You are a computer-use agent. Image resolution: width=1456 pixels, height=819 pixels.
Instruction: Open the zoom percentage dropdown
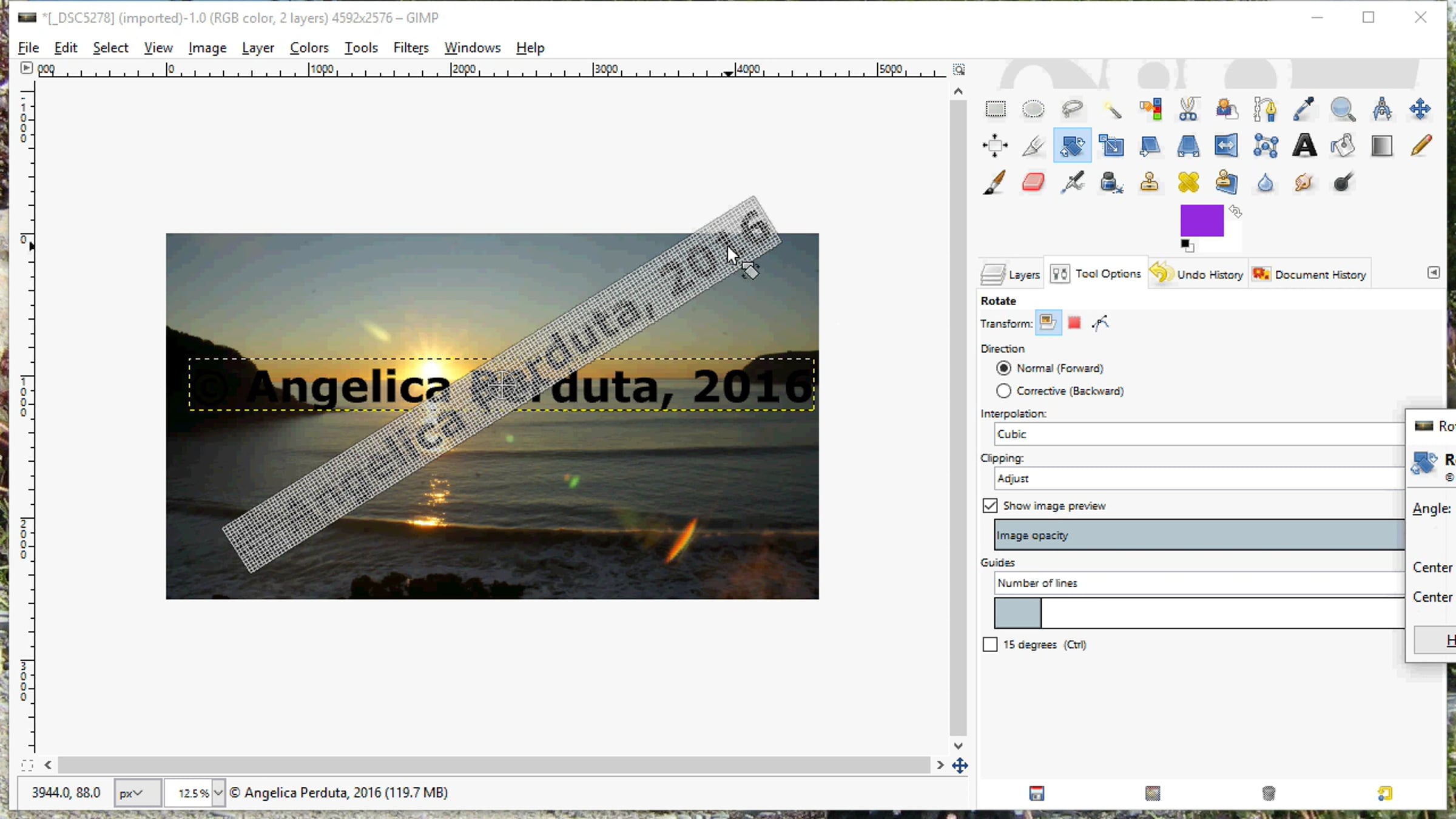click(218, 793)
